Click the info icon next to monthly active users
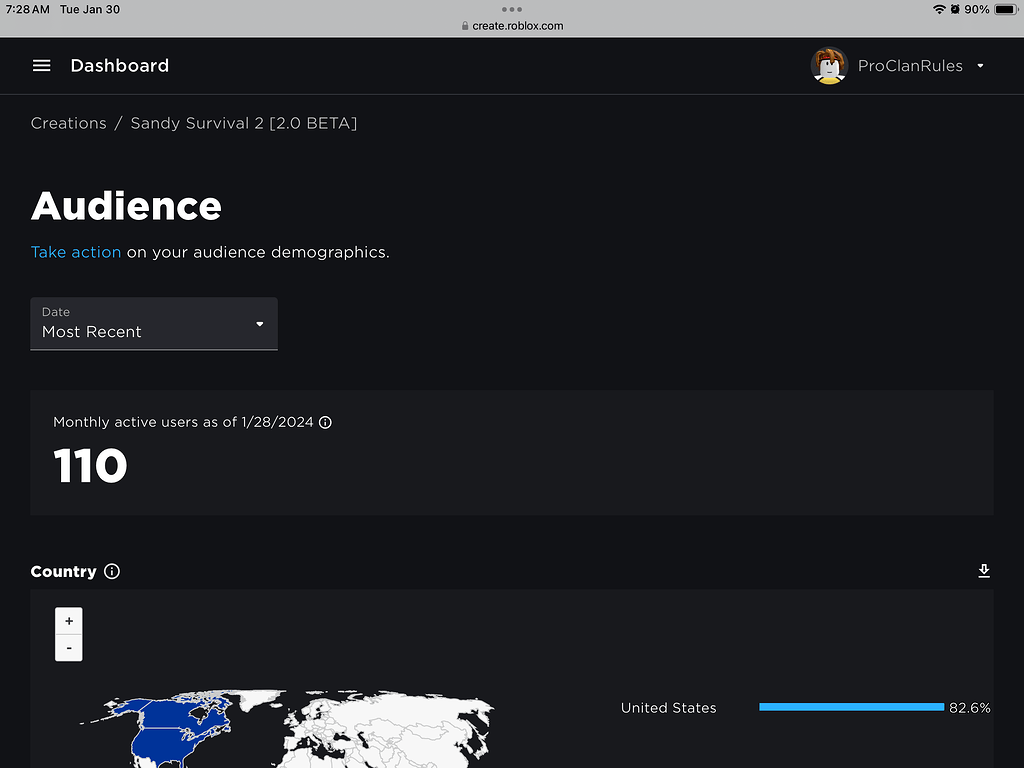This screenshot has height=768, width=1024. [325, 422]
